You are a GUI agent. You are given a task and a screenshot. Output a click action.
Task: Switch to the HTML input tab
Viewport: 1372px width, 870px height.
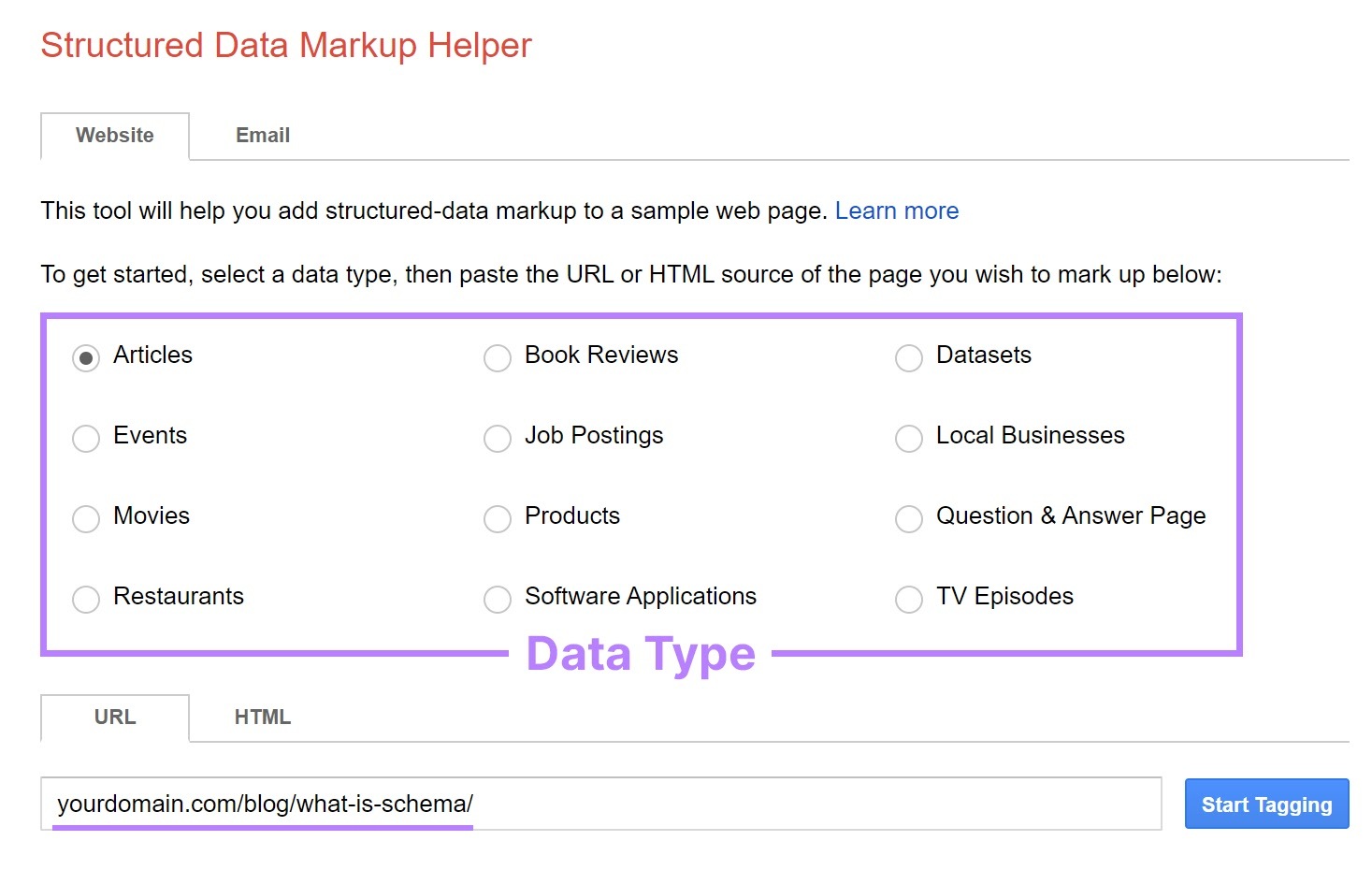(x=262, y=717)
